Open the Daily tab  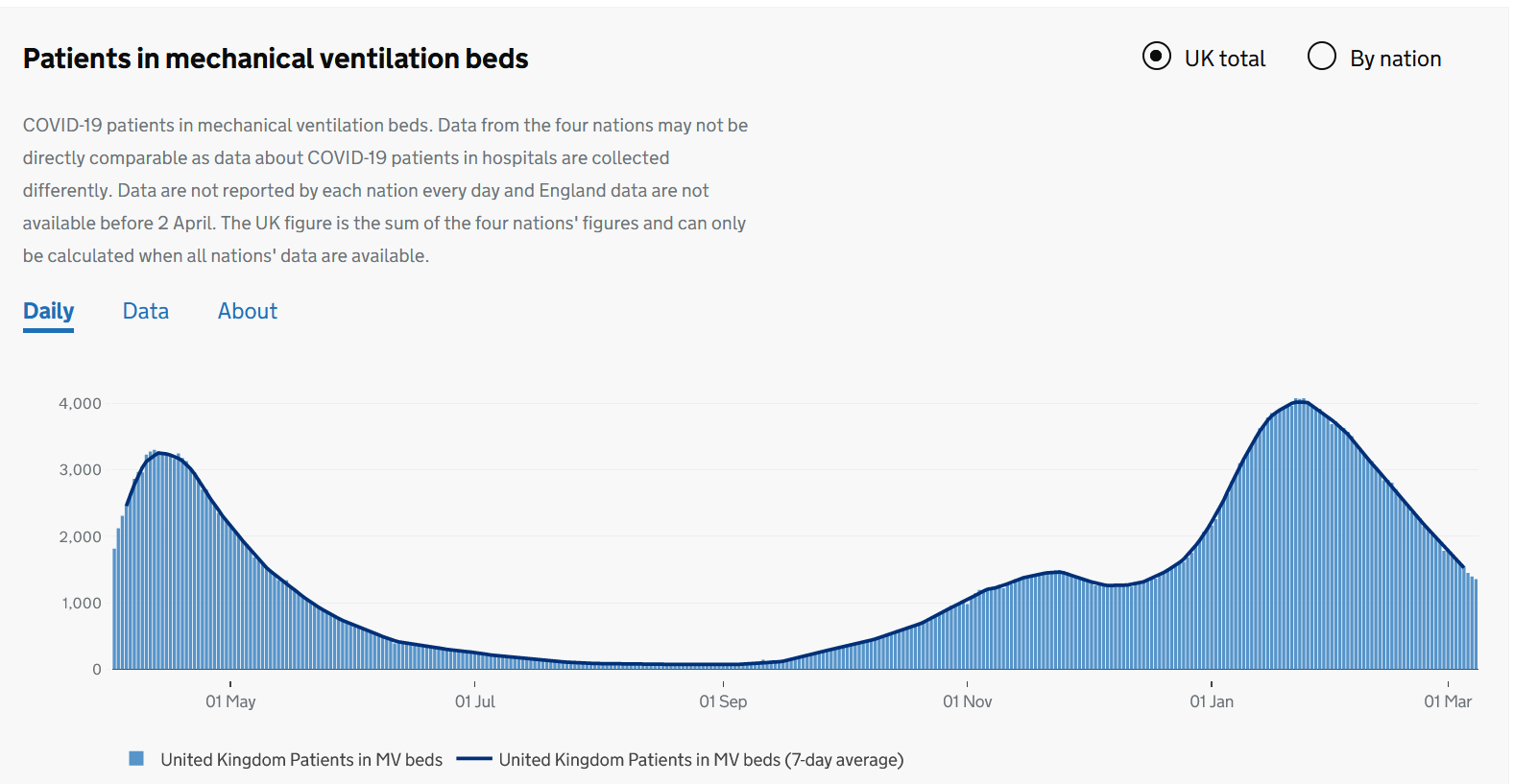[48, 311]
